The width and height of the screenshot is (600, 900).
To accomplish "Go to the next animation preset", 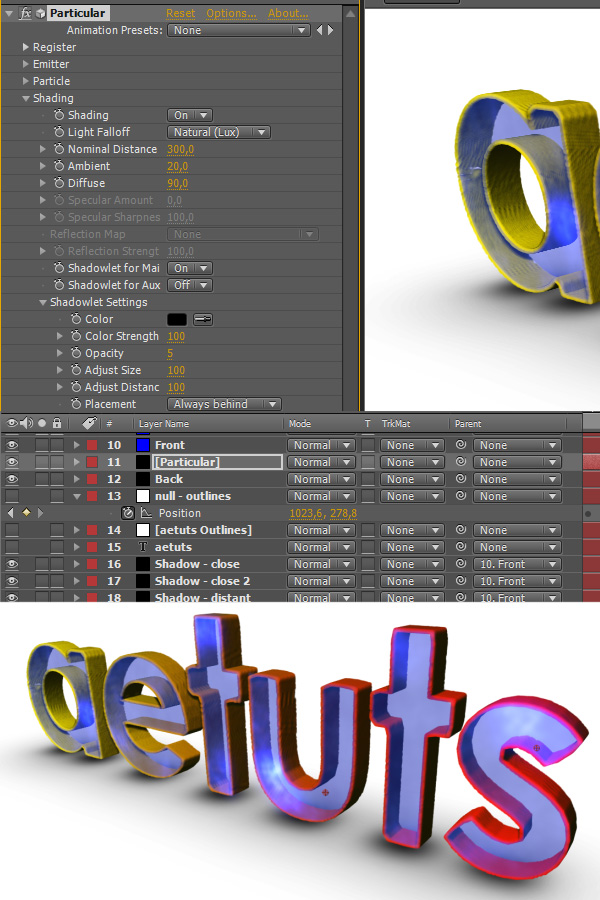I will pos(330,30).
